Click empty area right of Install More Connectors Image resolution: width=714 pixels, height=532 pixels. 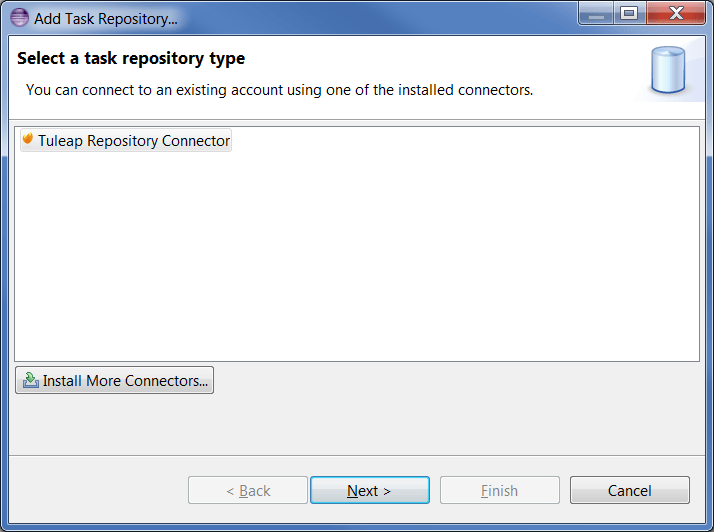450,381
